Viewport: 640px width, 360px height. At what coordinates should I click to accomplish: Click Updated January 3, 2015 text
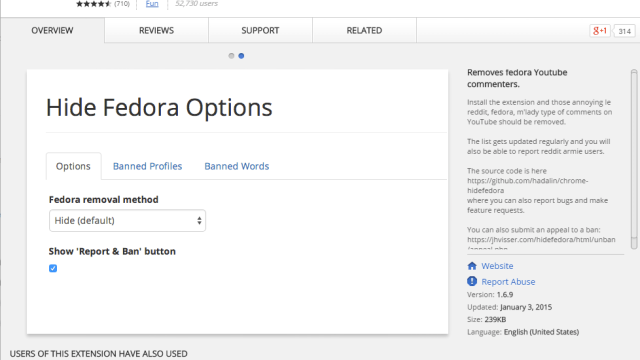click(509, 307)
